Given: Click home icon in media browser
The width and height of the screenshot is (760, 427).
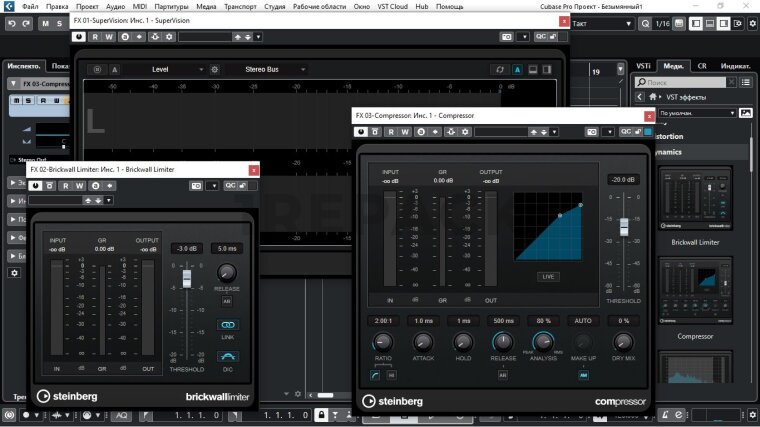Looking at the screenshot, I should [x=654, y=97].
